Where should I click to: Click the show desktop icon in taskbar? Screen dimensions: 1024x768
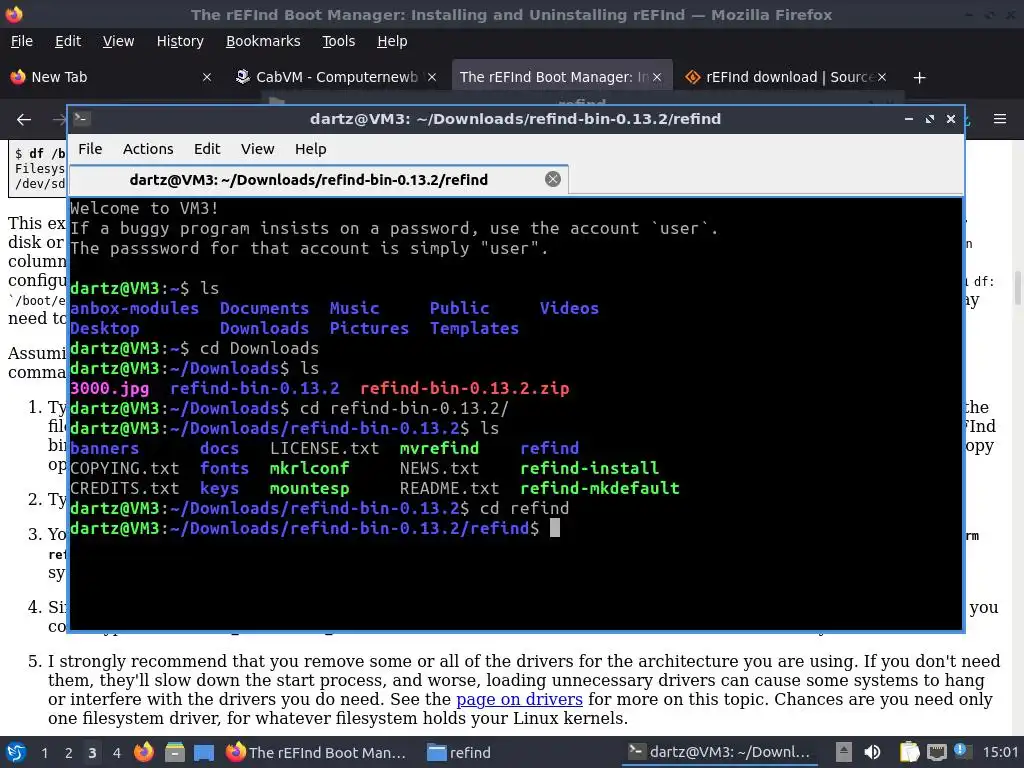pos(204,752)
